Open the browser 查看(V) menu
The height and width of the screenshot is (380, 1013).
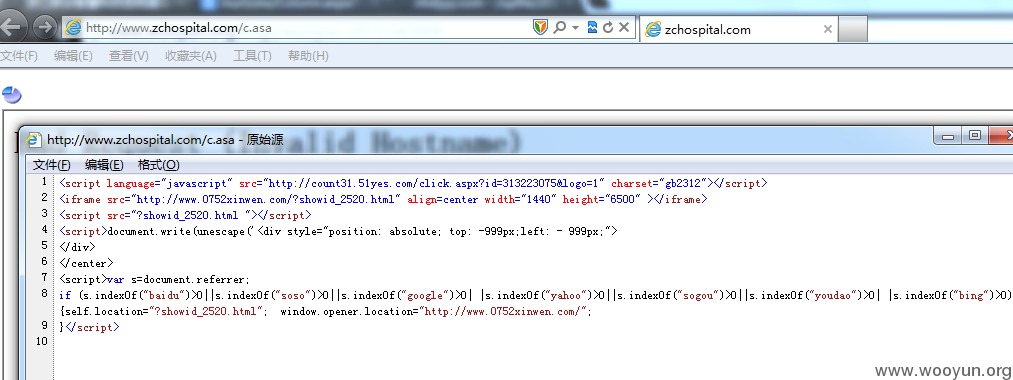(x=129, y=56)
